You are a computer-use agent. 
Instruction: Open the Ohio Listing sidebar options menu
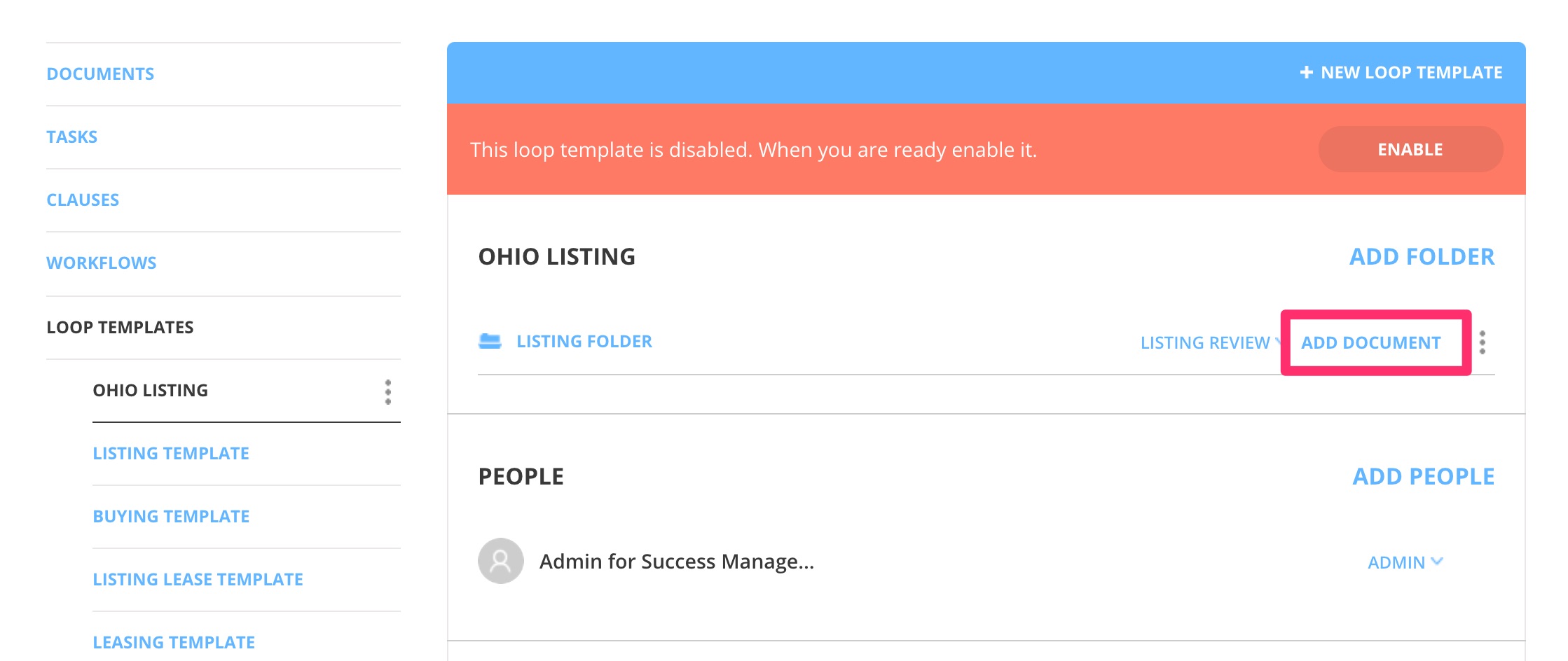pyautogui.click(x=386, y=393)
